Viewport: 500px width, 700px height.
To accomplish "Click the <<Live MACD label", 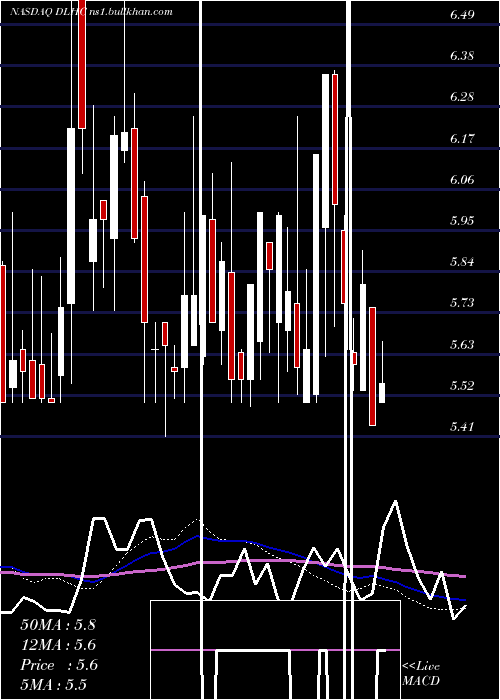I will (x=421, y=673).
